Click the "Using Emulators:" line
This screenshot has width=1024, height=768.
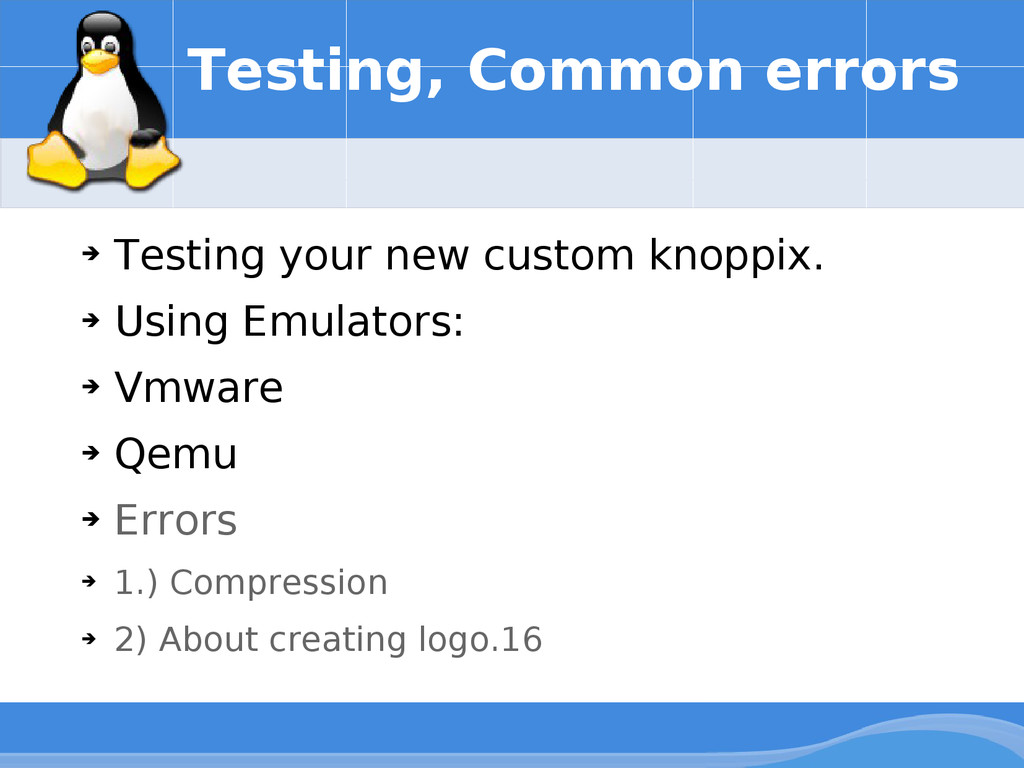(289, 321)
